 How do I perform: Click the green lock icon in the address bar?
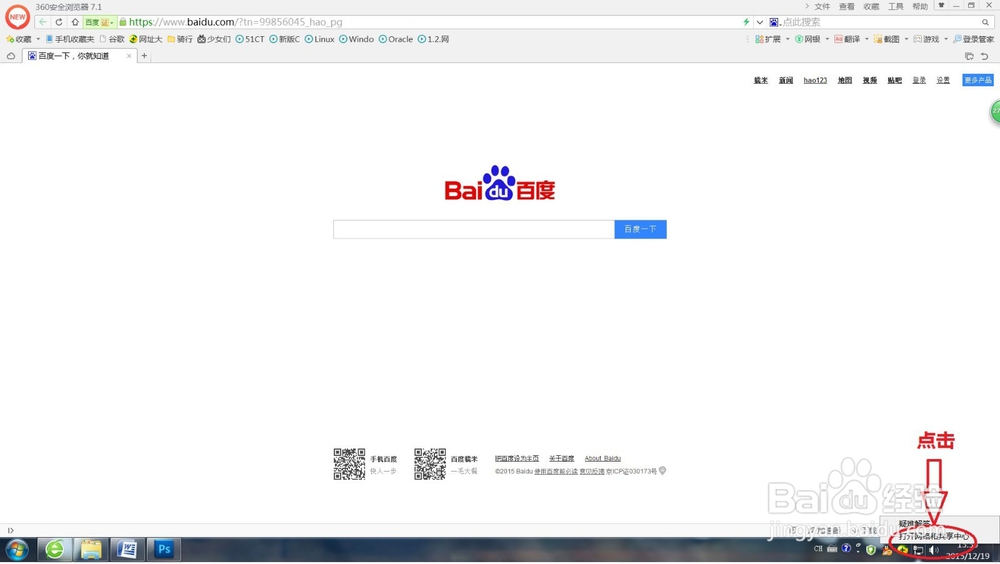coord(122,22)
